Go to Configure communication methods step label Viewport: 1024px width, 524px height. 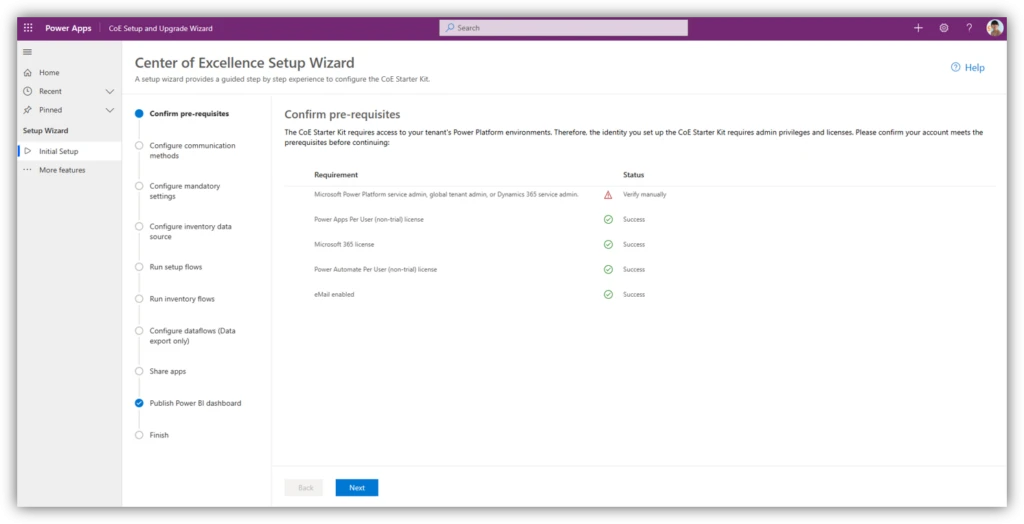tap(192, 151)
